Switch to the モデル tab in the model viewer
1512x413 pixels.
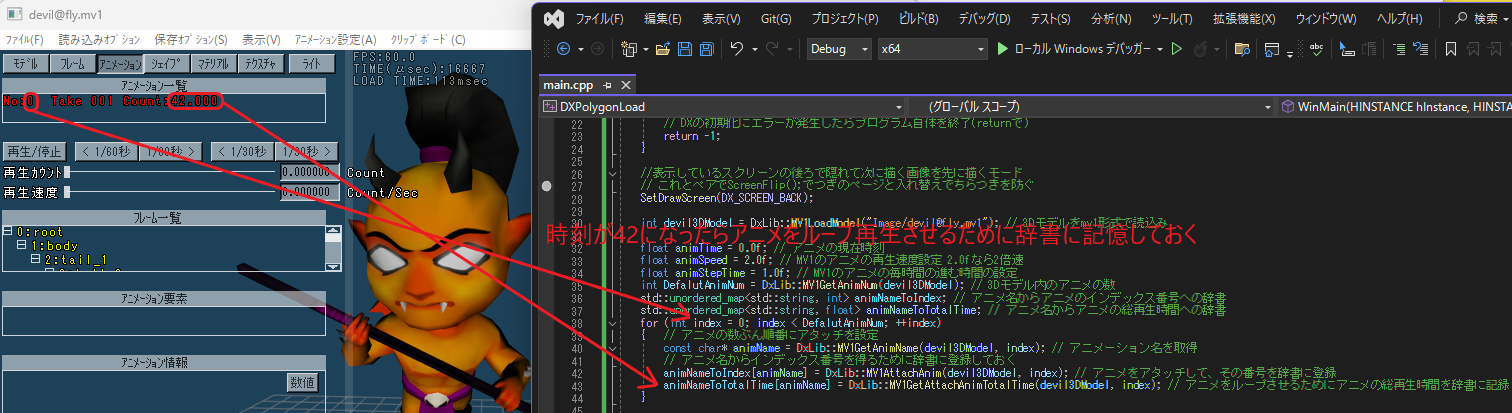[x=26, y=63]
